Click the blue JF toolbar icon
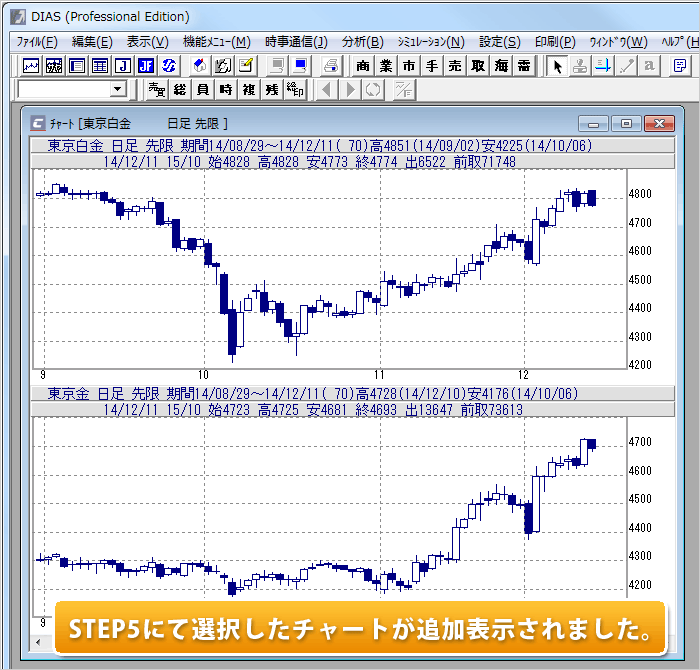The height and width of the screenshot is (670, 700). [x=146, y=66]
